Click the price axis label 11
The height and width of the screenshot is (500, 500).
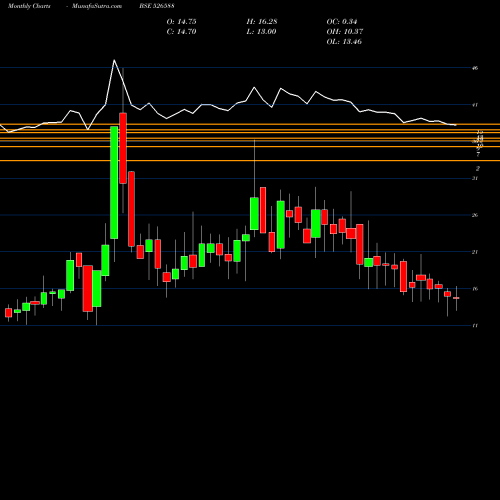(475, 326)
